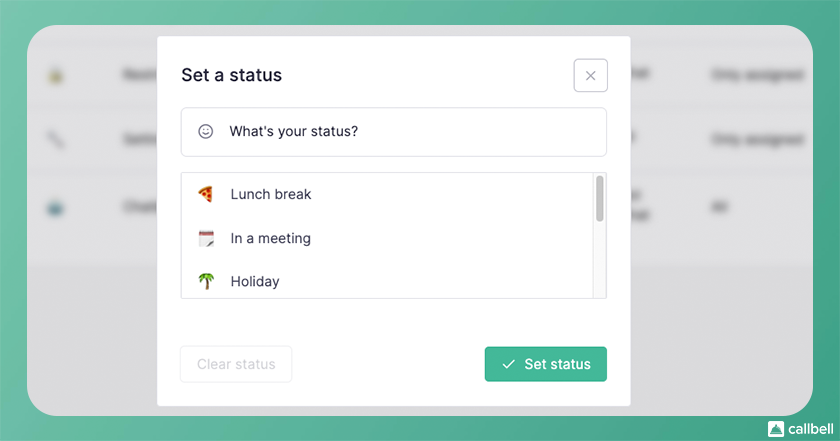
Task: Click the status list scrollbar thumb
Action: point(600,198)
